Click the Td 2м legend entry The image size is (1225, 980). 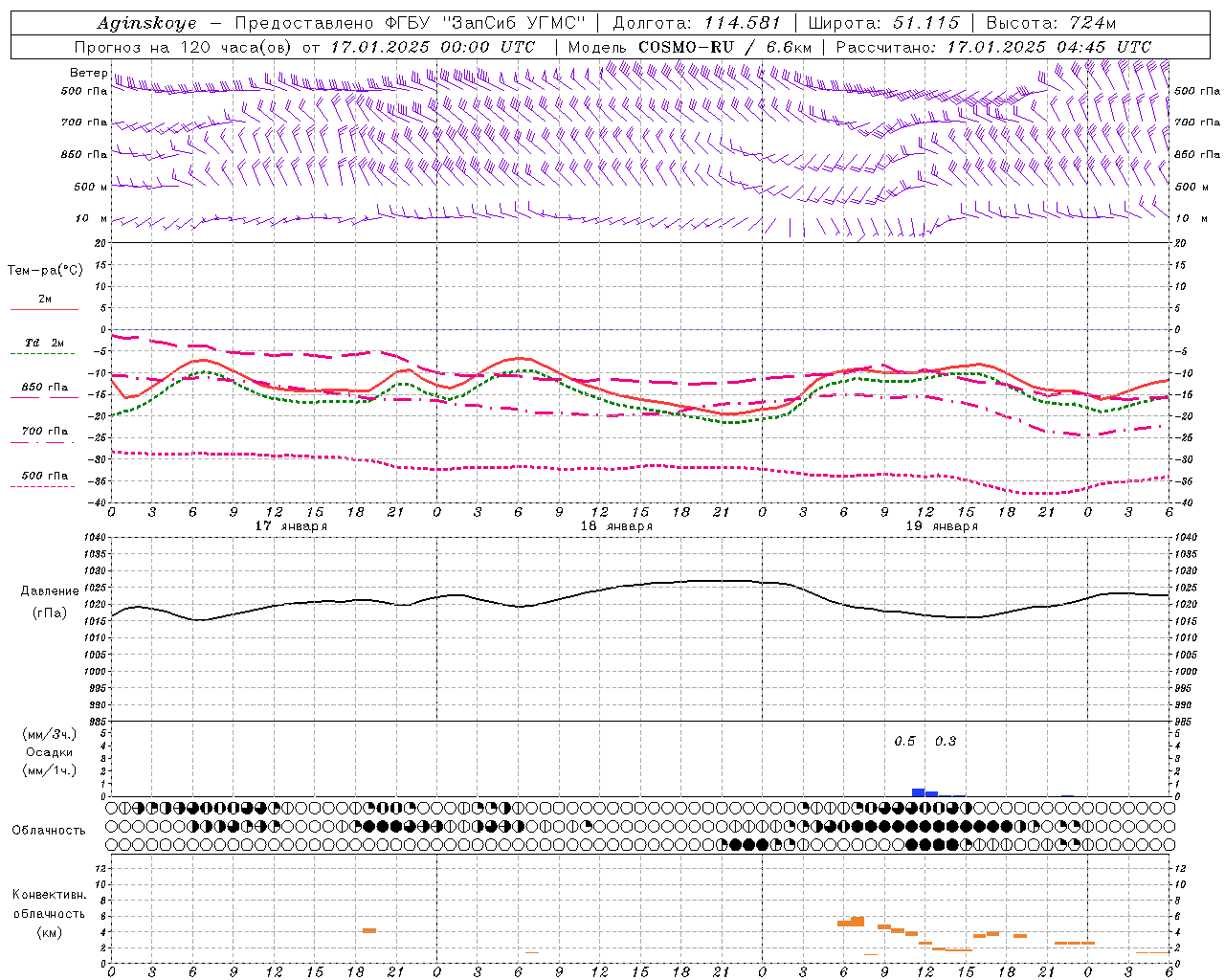(45, 343)
